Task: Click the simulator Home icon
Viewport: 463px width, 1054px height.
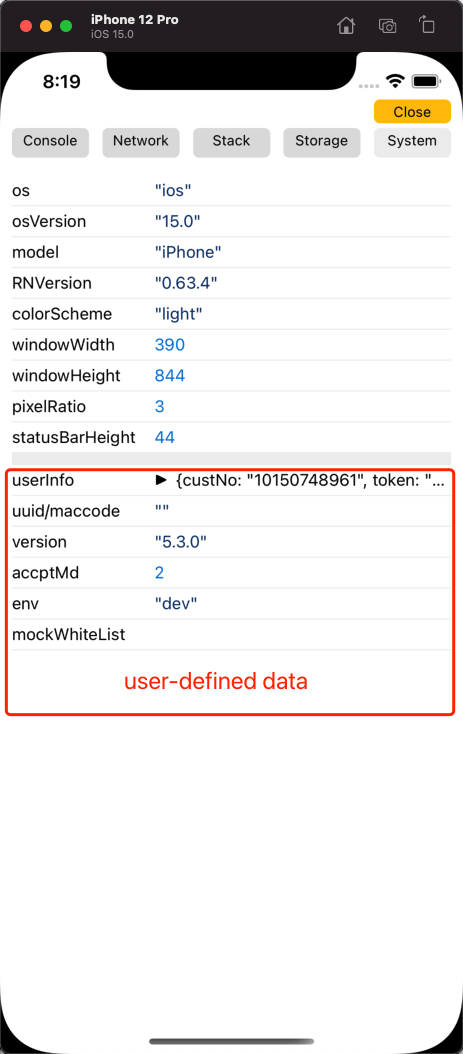Action: tap(345, 26)
